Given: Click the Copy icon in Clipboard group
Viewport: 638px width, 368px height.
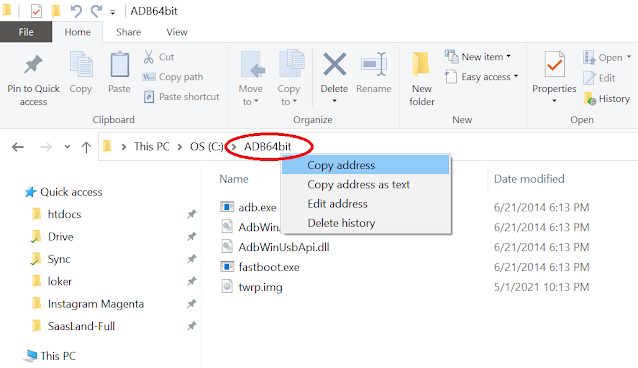Looking at the screenshot, I should [x=81, y=64].
